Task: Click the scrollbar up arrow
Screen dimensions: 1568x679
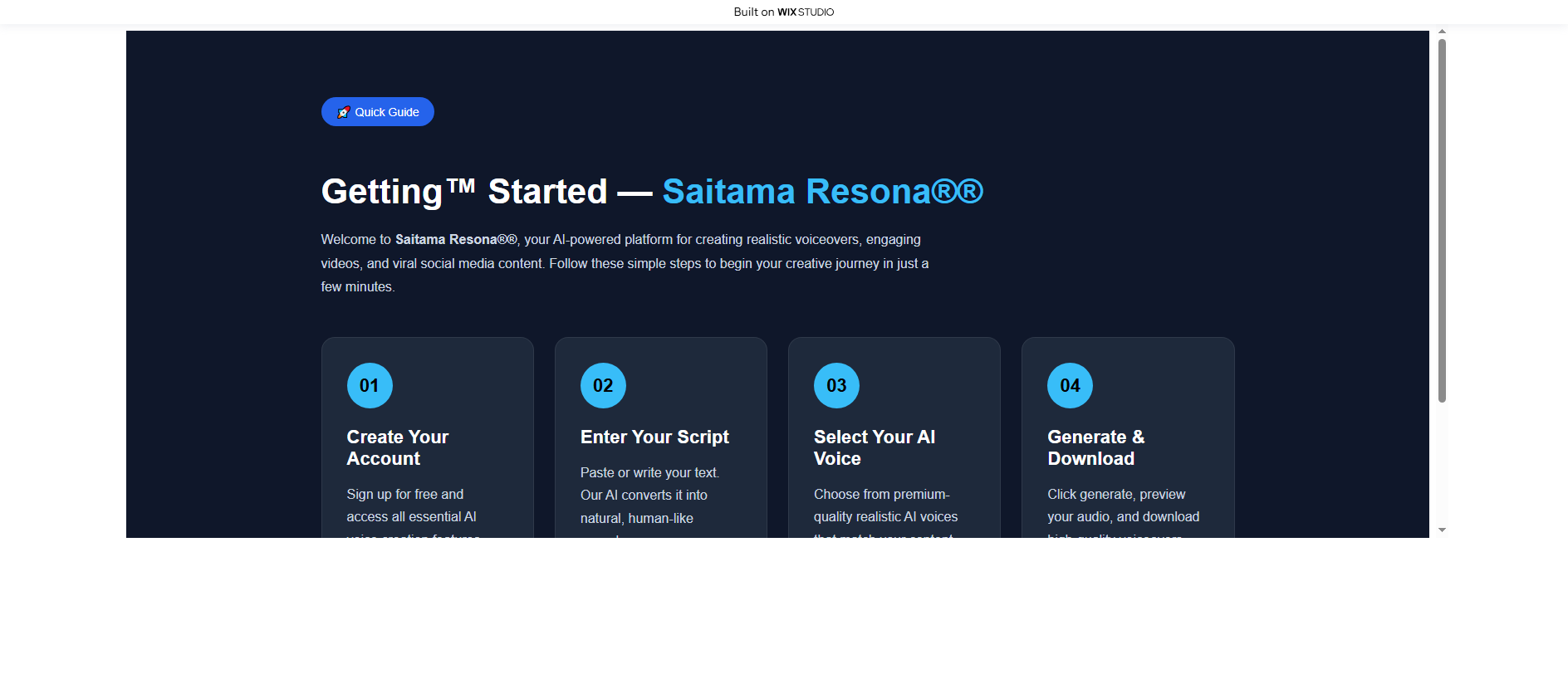Action: click(x=1442, y=32)
